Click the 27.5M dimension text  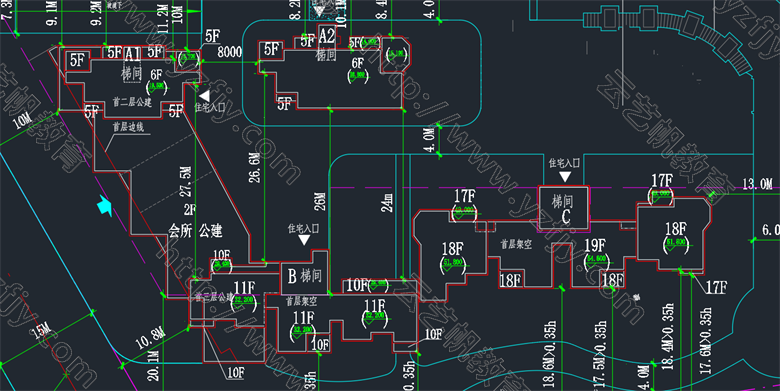[x=185, y=182]
